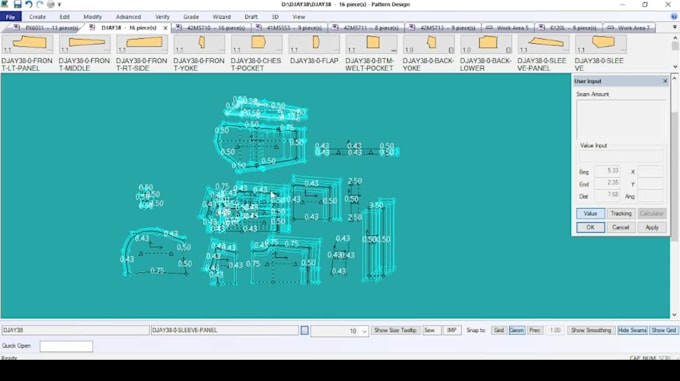Screen dimensions: 680x381
Task: Open the Edit menu
Action: 65,17
